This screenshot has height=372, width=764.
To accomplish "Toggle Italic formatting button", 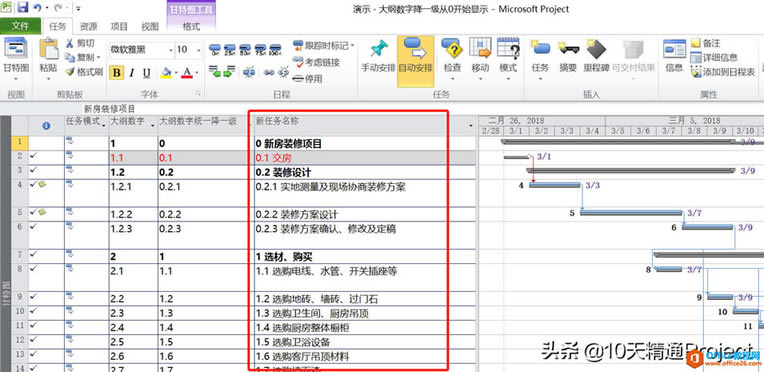I will [132, 73].
